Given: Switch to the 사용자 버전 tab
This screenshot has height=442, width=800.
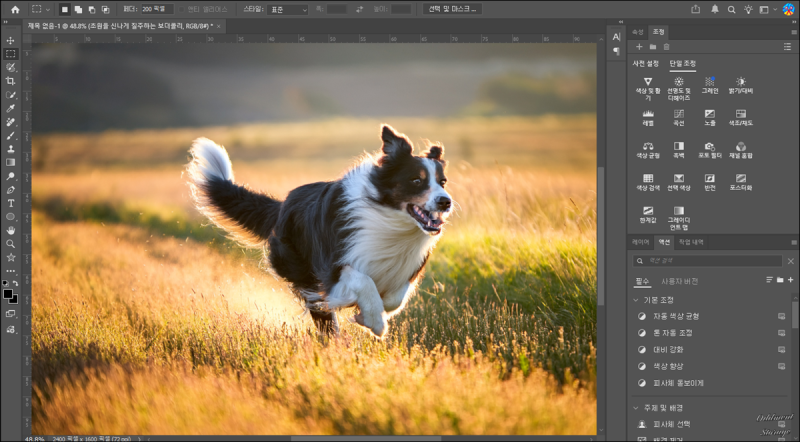Looking at the screenshot, I should click(x=680, y=281).
